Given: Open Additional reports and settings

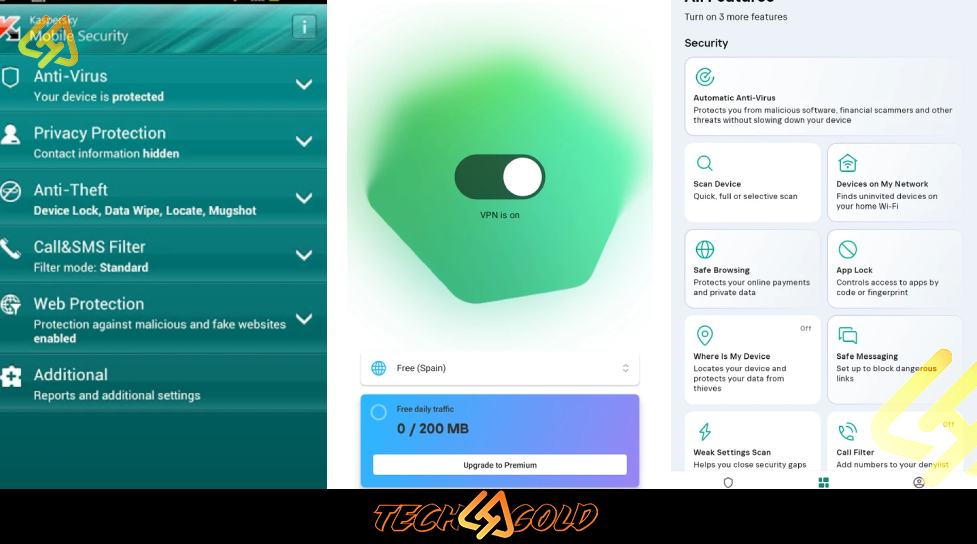Looking at the screenshot, I should click(x=163, y=384).
